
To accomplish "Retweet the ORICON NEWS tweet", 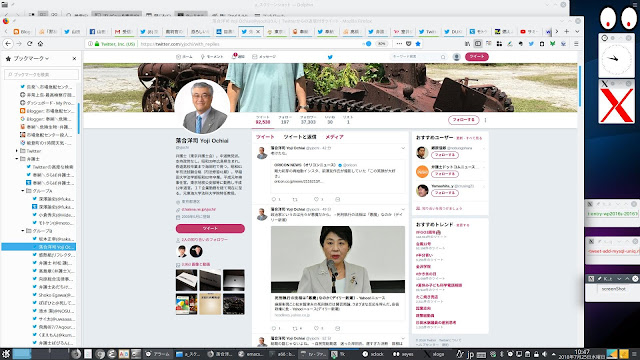I will (295, 199).
